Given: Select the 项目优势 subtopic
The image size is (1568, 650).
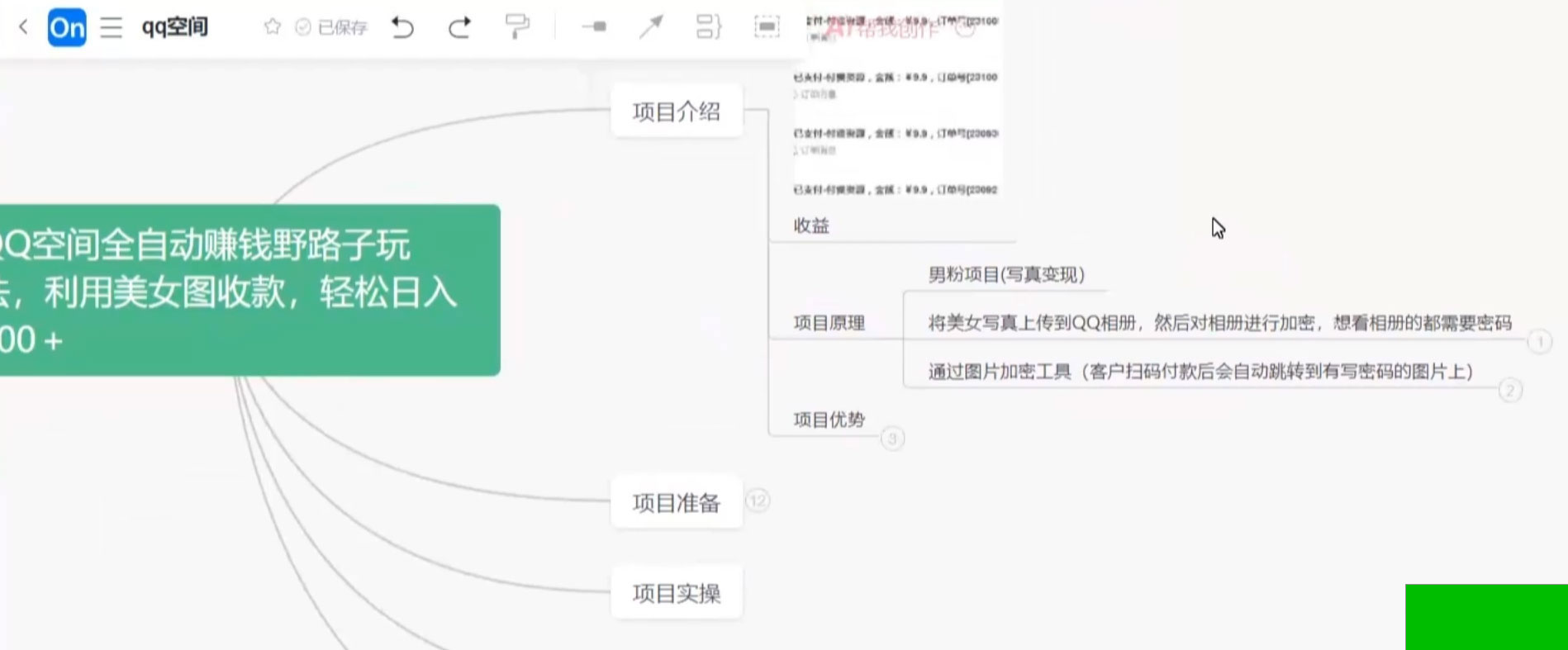Looking at the screenshot, I should pos(829,420).
